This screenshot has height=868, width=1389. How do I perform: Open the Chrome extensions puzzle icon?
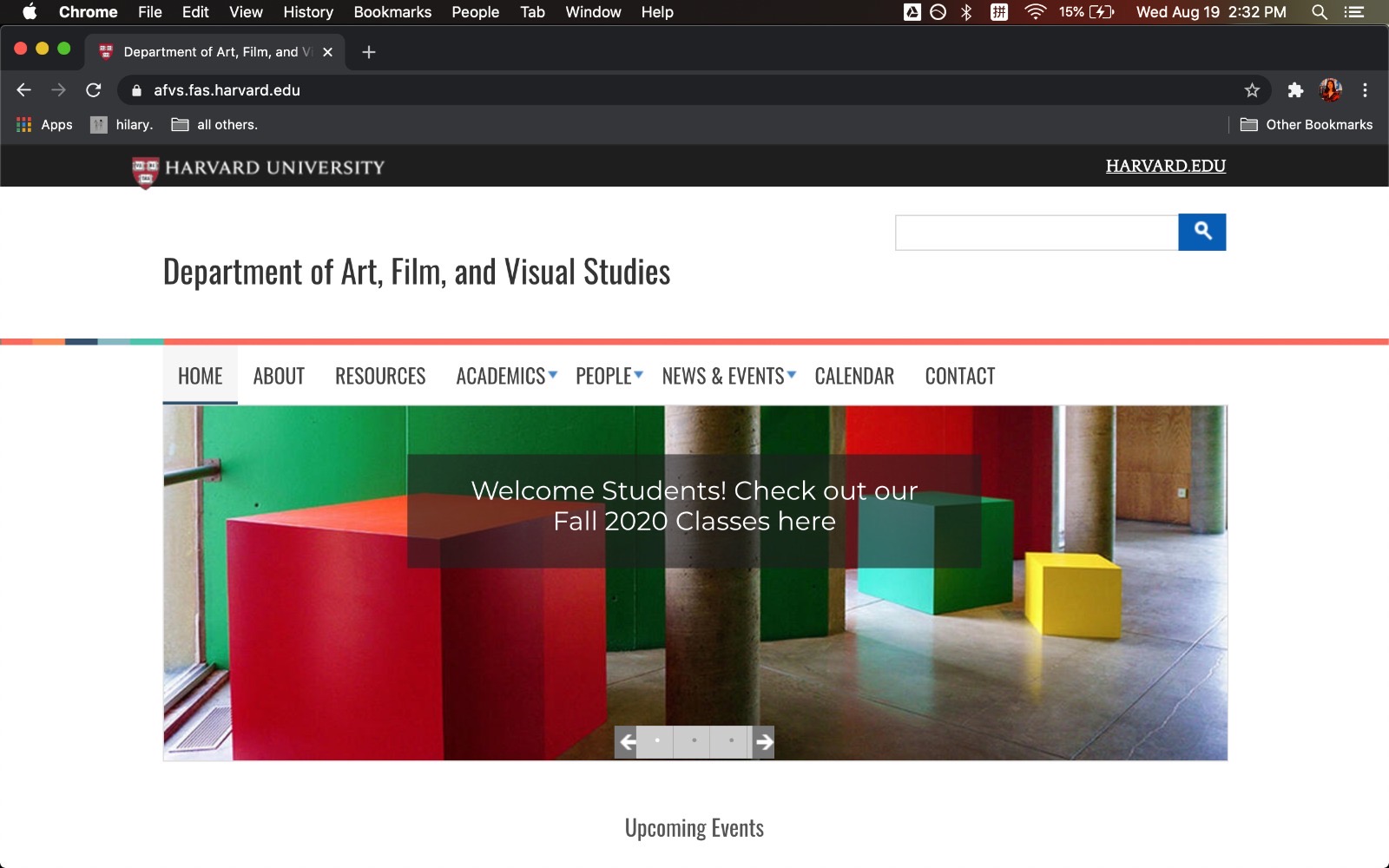pos(1295,90)
